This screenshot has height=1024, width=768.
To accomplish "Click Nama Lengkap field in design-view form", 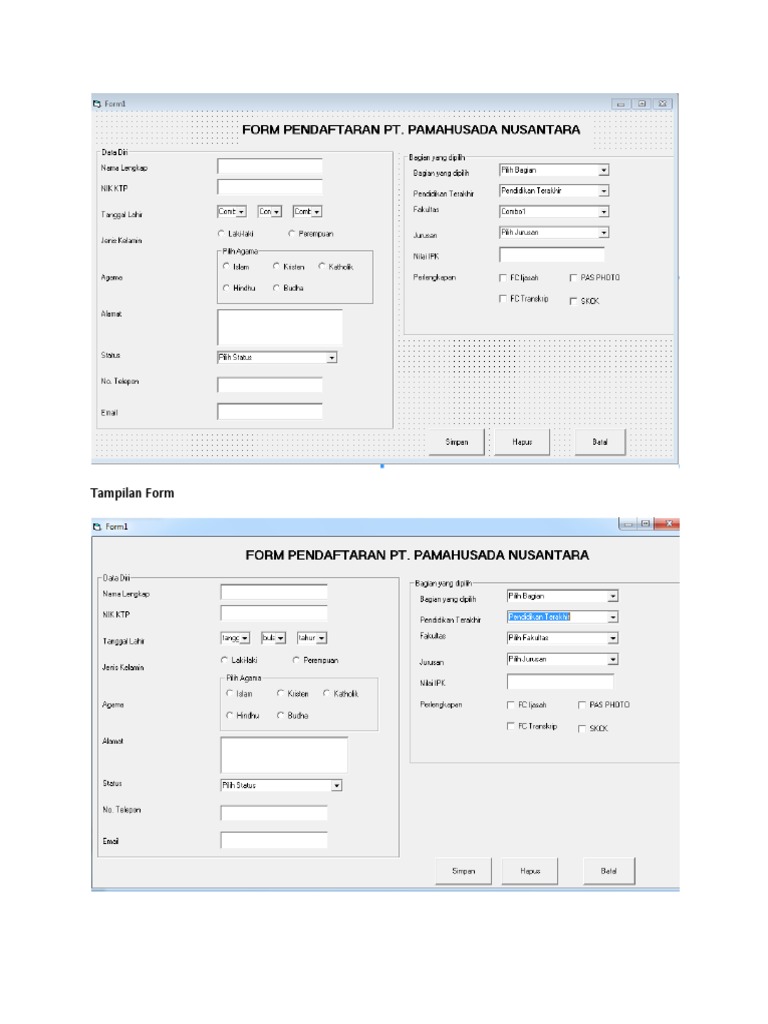I will (x=270, y=167).
